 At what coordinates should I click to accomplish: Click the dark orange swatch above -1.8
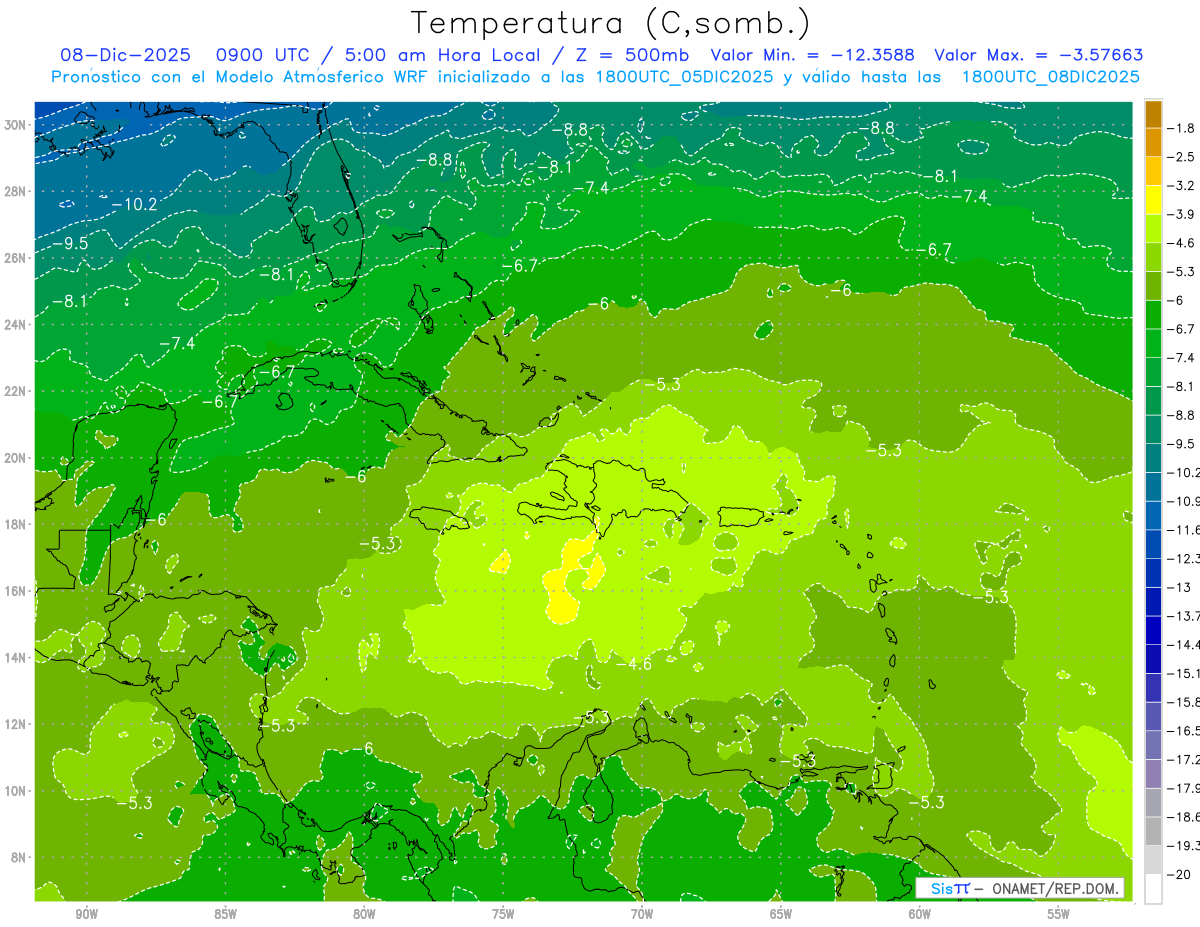tap(1153, 114)
